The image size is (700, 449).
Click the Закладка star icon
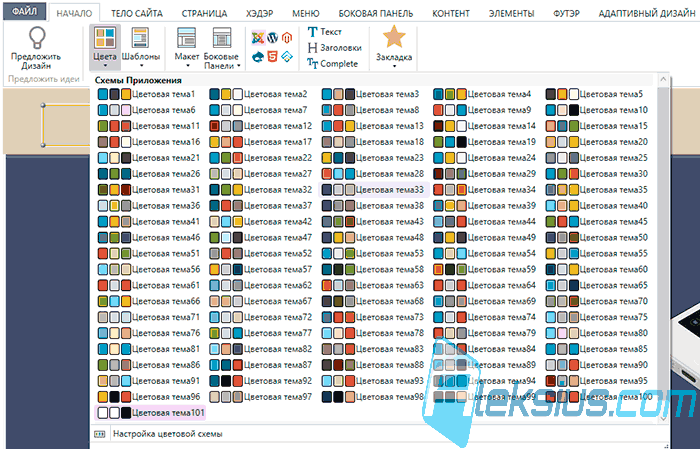coord(394,37)
